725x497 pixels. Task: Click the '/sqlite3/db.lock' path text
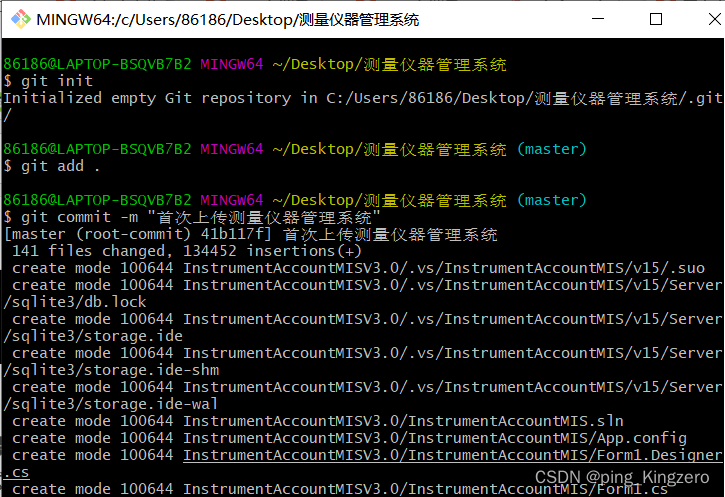[75, 302]
